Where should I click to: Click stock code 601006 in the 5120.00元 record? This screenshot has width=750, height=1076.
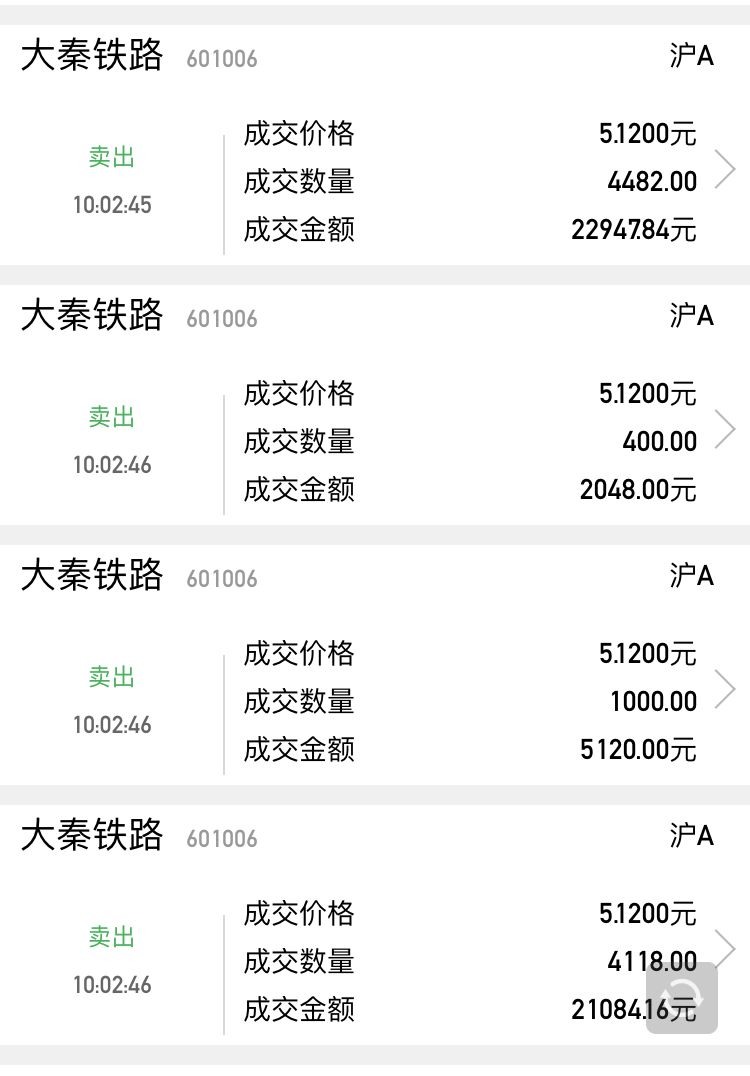coord(222,579)
